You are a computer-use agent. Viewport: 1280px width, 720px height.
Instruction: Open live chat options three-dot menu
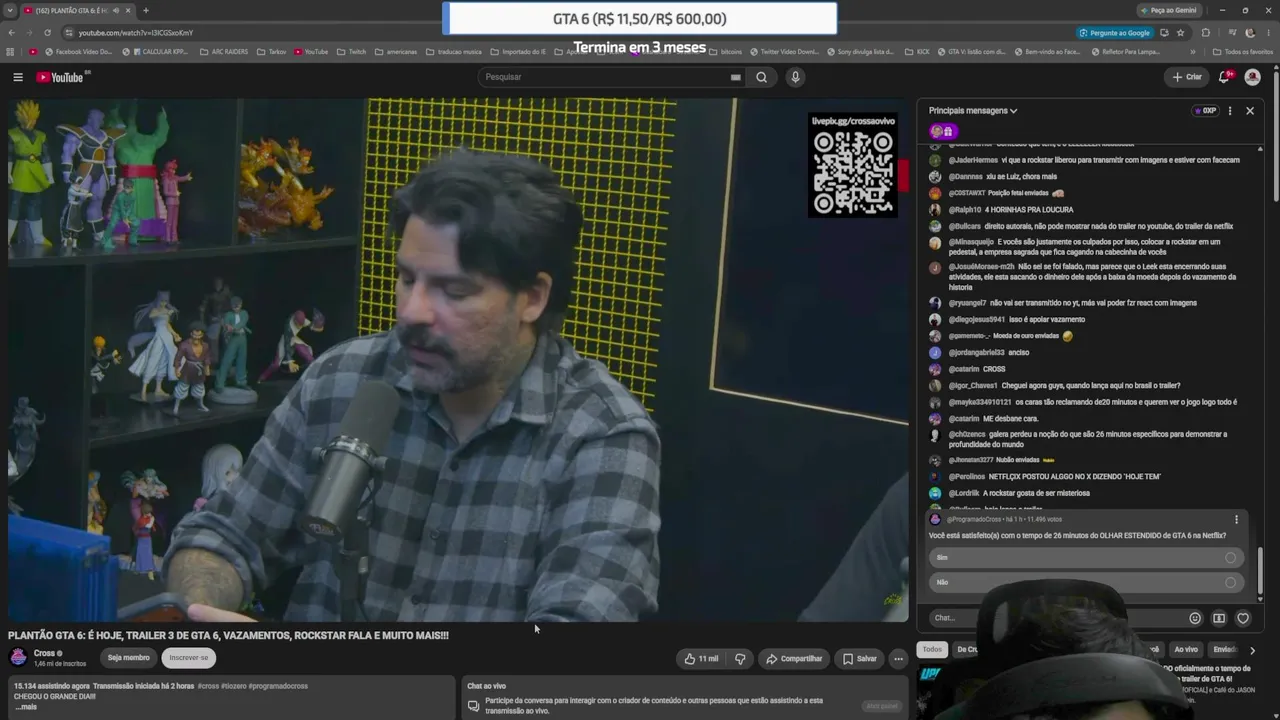tap(1230, 111)
